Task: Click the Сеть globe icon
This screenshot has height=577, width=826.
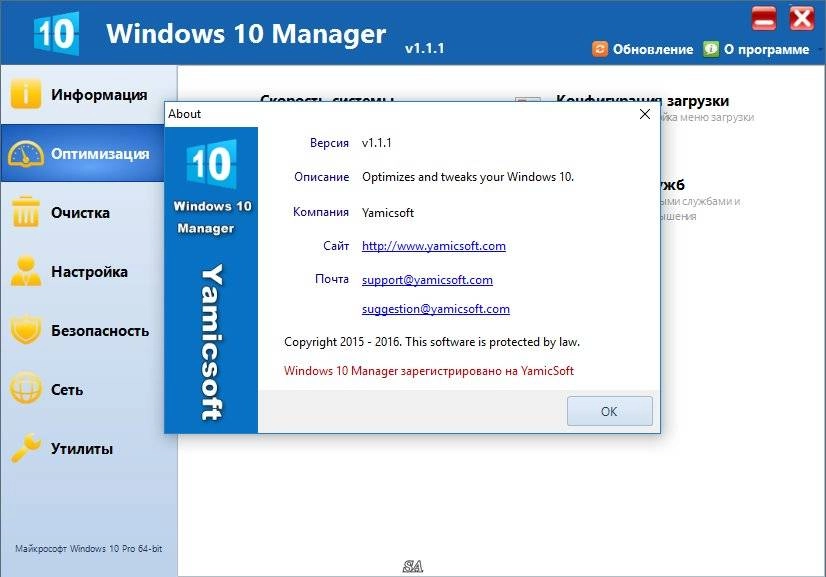Action: click(25, 388)
